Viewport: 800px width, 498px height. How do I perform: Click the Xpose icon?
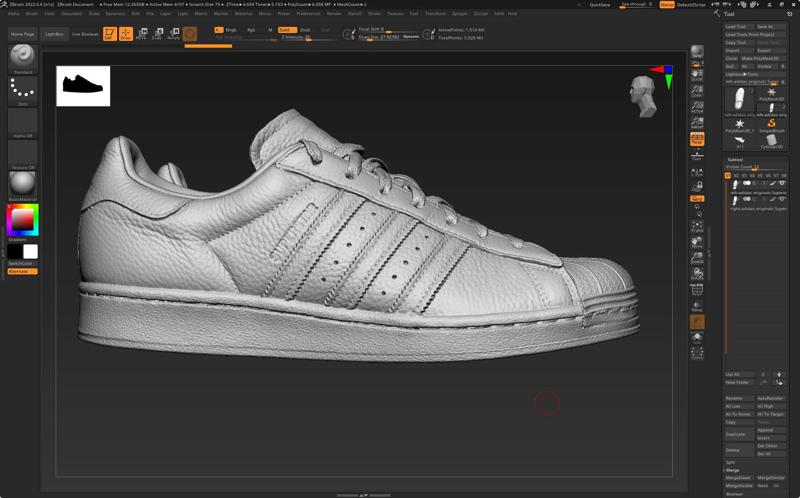pos(697,354)
